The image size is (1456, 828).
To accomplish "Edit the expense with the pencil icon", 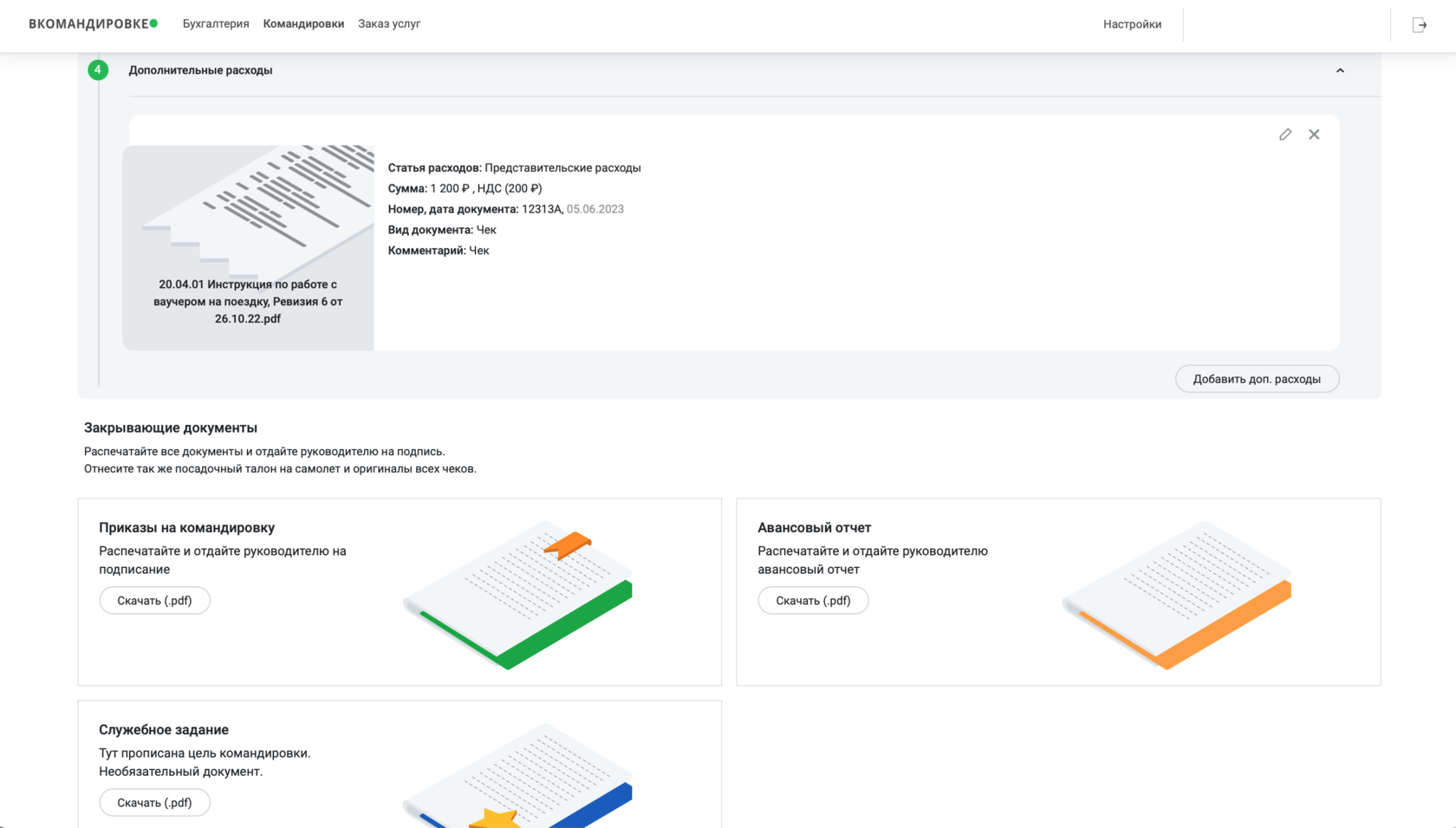I will pos(1285,134).
